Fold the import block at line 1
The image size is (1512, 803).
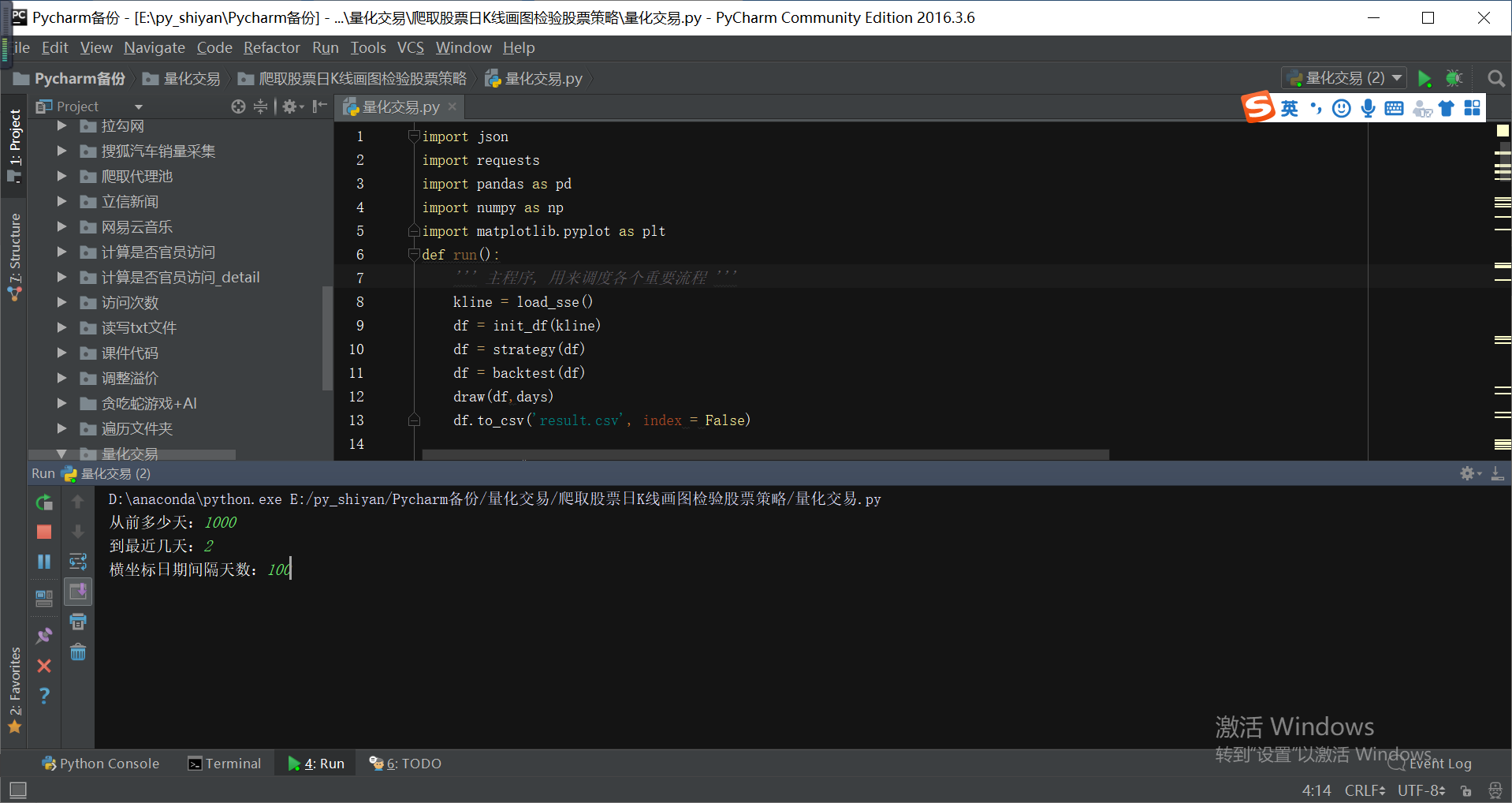tap(414, 136)
